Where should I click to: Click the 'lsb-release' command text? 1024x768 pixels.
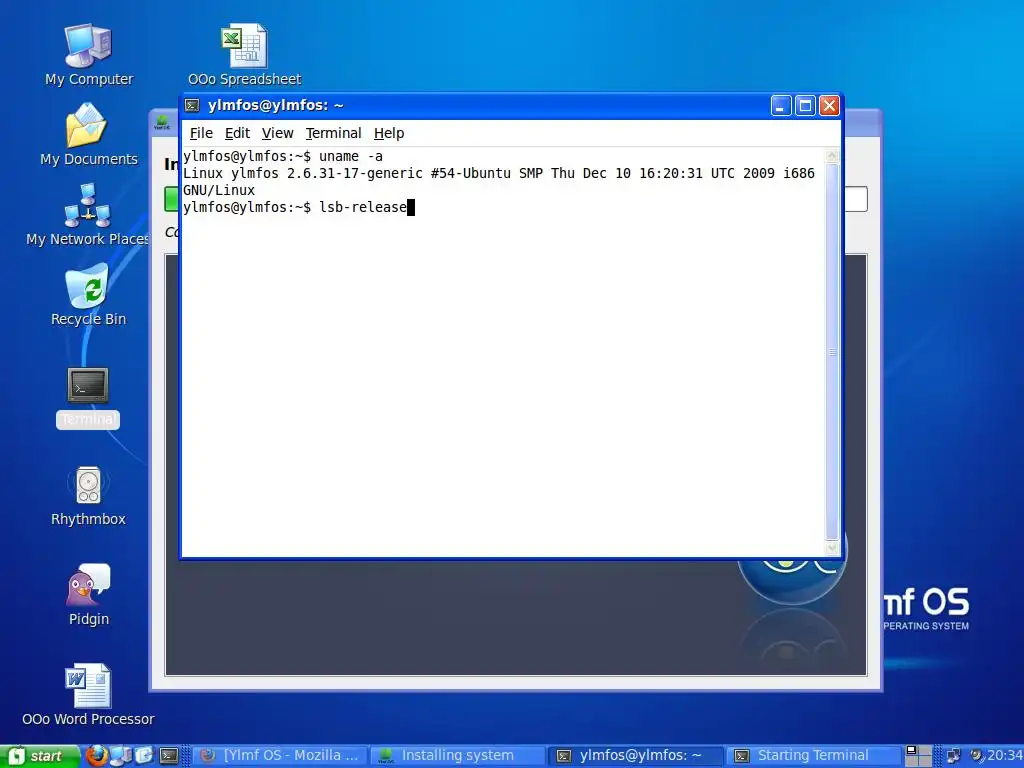click(362, 207)
